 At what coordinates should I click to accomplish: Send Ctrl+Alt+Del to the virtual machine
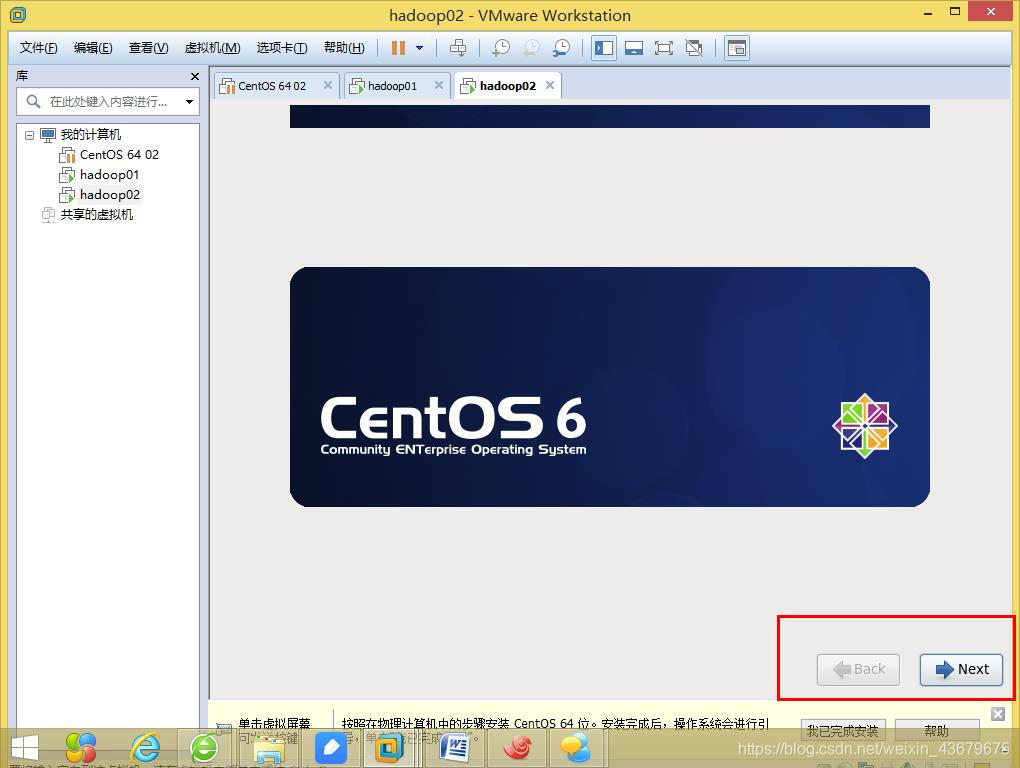(458, 47)
